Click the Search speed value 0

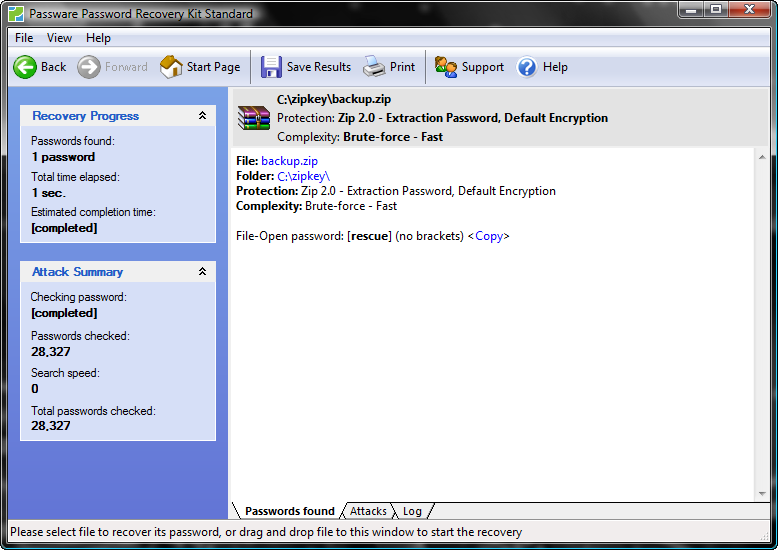point(35,389)
